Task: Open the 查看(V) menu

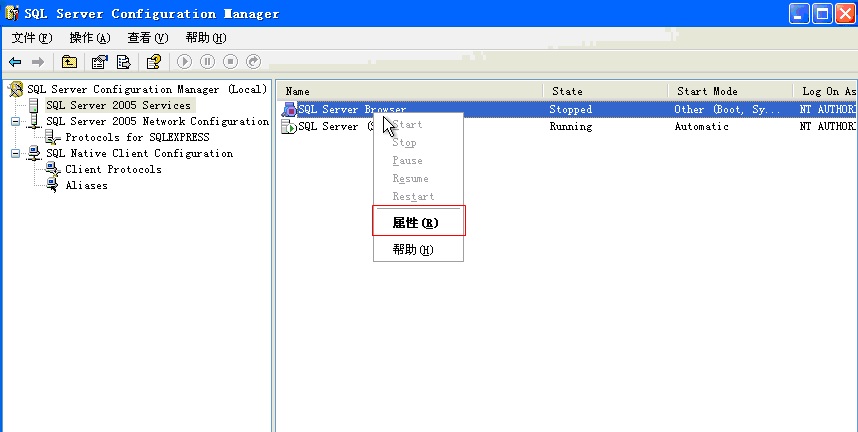Action: (148, 38)
